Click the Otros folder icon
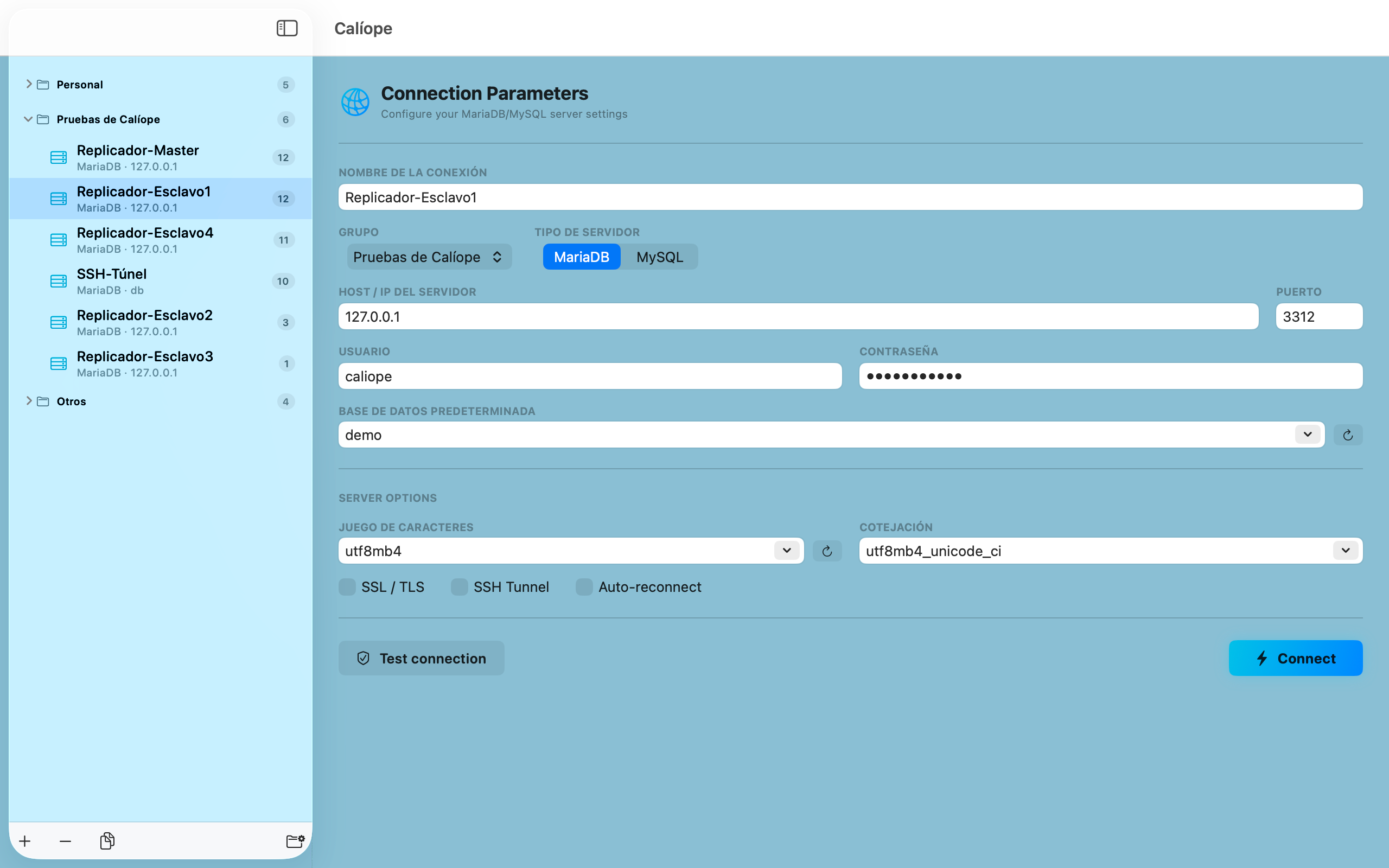The image size is (1389, 868). pyautogui.click(x=43, y=401)
